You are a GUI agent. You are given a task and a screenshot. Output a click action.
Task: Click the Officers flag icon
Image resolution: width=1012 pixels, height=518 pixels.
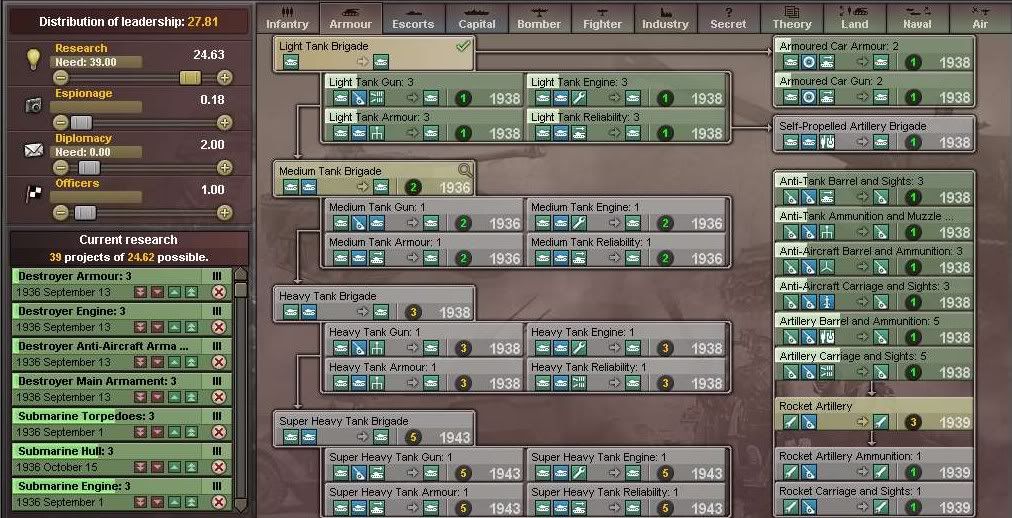34,194
